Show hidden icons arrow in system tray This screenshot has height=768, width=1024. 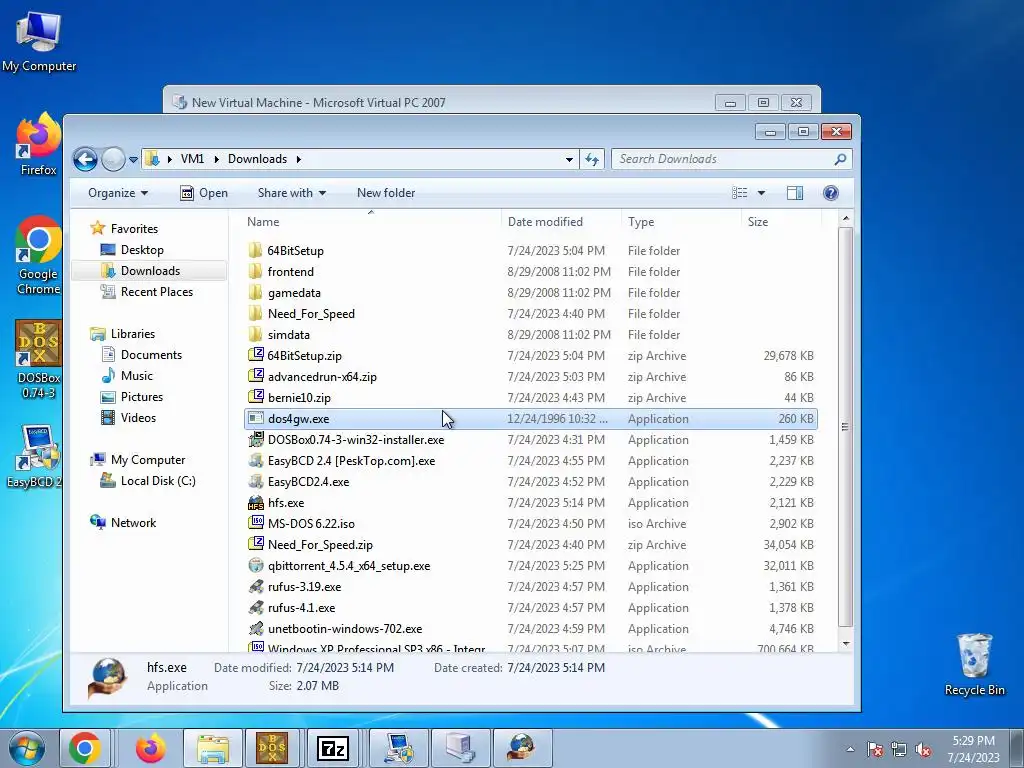[850, 749]
